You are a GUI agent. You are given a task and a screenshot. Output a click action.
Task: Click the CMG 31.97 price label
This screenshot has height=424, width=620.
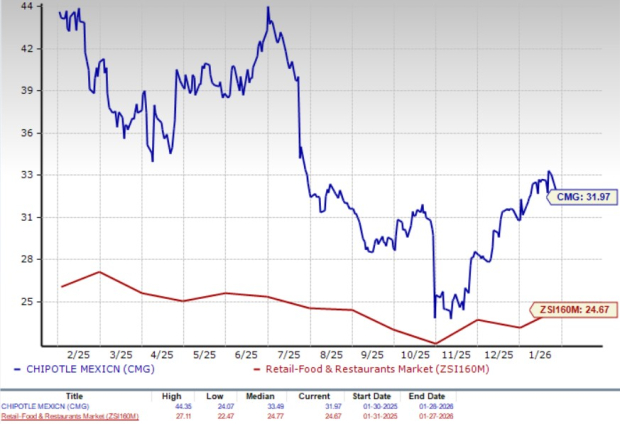[576, 196]
